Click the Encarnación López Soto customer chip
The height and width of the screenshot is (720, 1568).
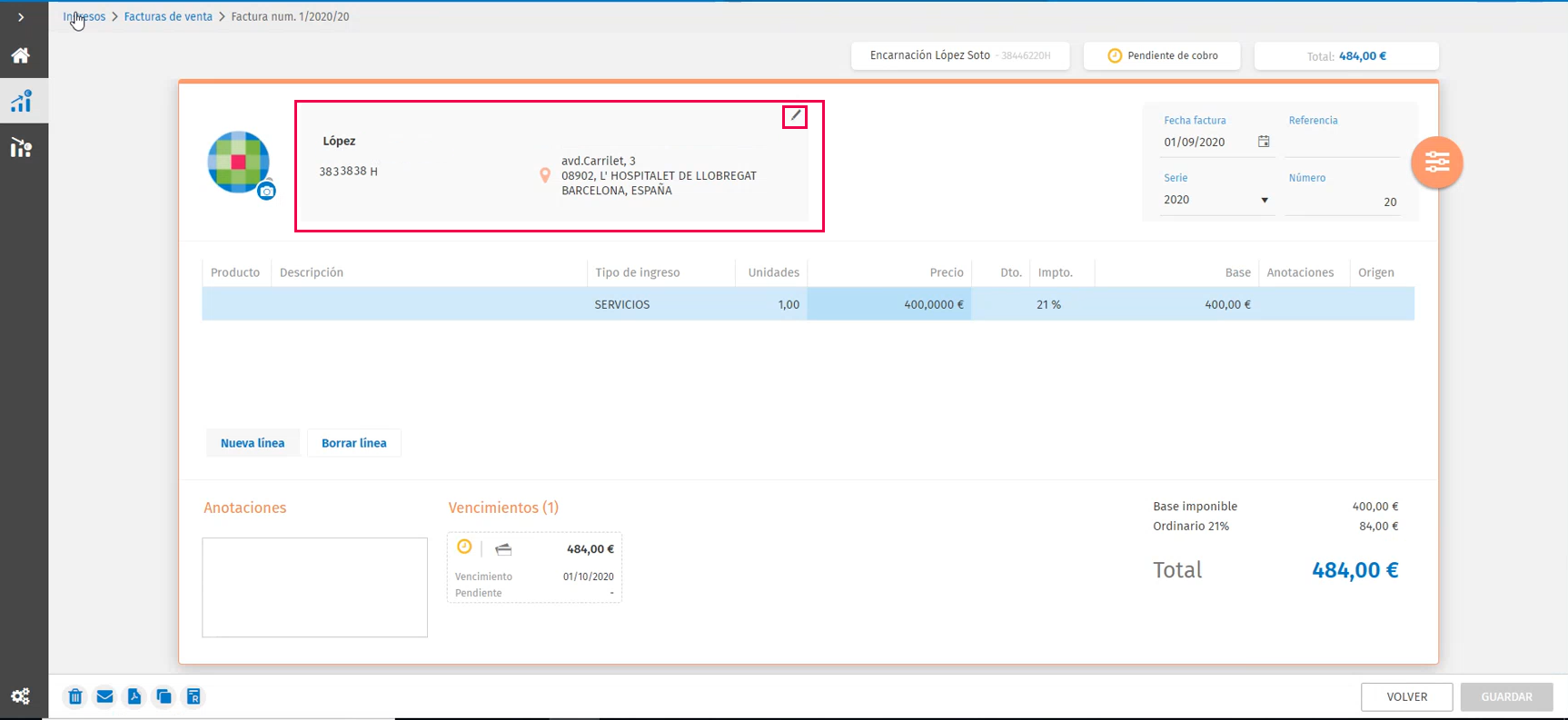click(x=960, y=55)
